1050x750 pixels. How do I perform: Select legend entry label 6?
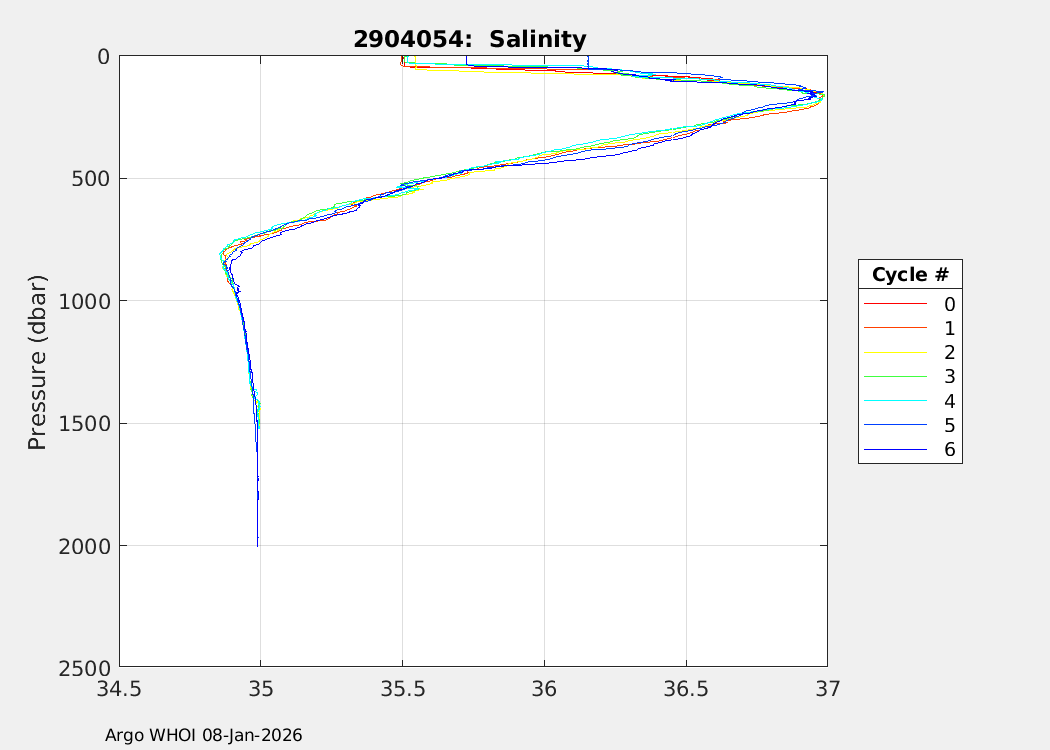tap(949, 450)
